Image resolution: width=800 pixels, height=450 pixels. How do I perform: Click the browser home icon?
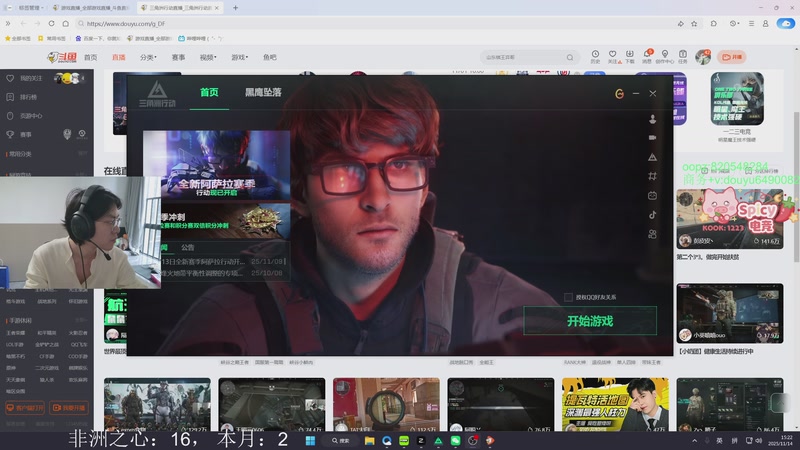click(66, 23)
